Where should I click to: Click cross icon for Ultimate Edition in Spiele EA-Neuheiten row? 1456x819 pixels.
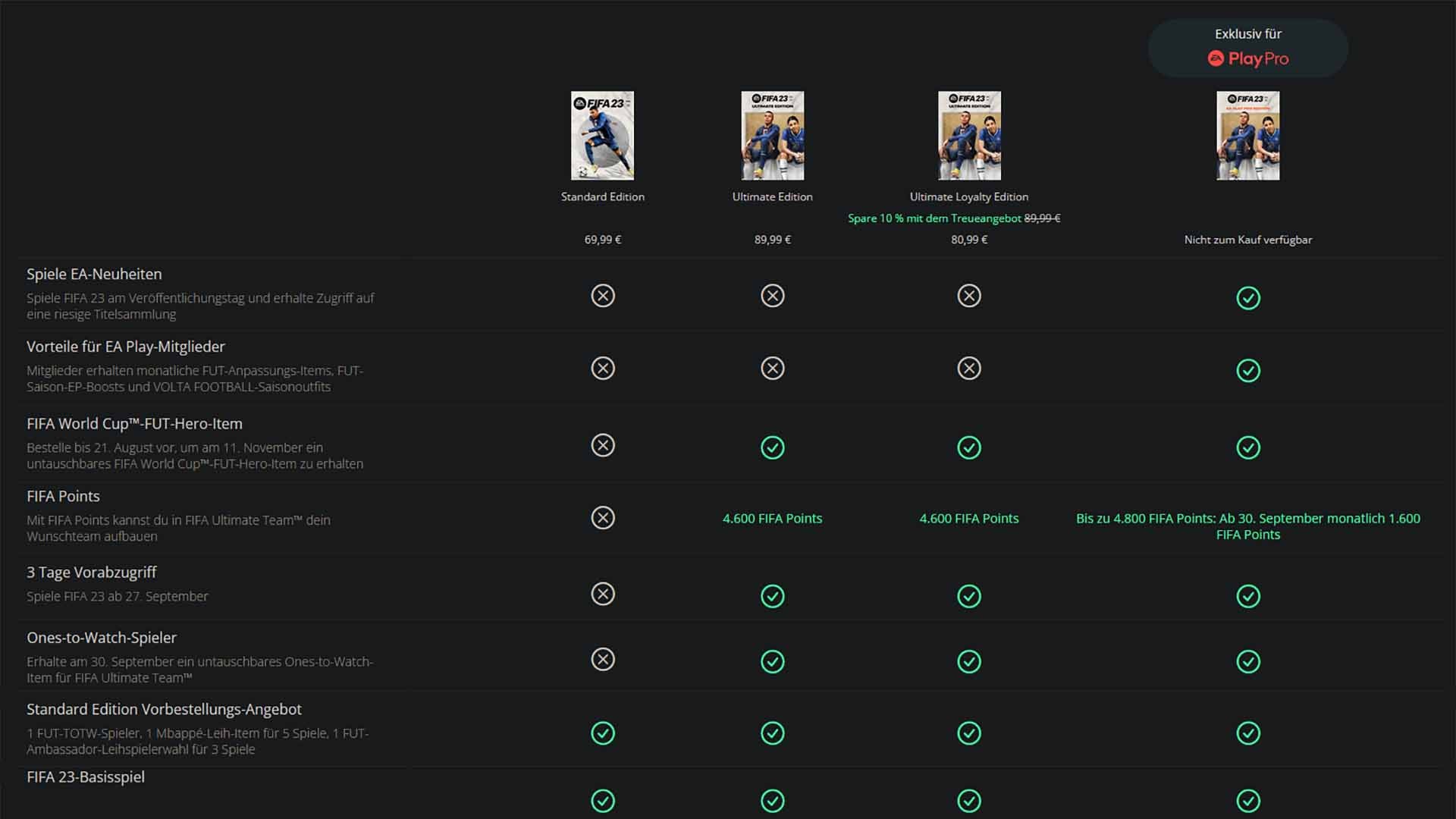coord(773,296)
